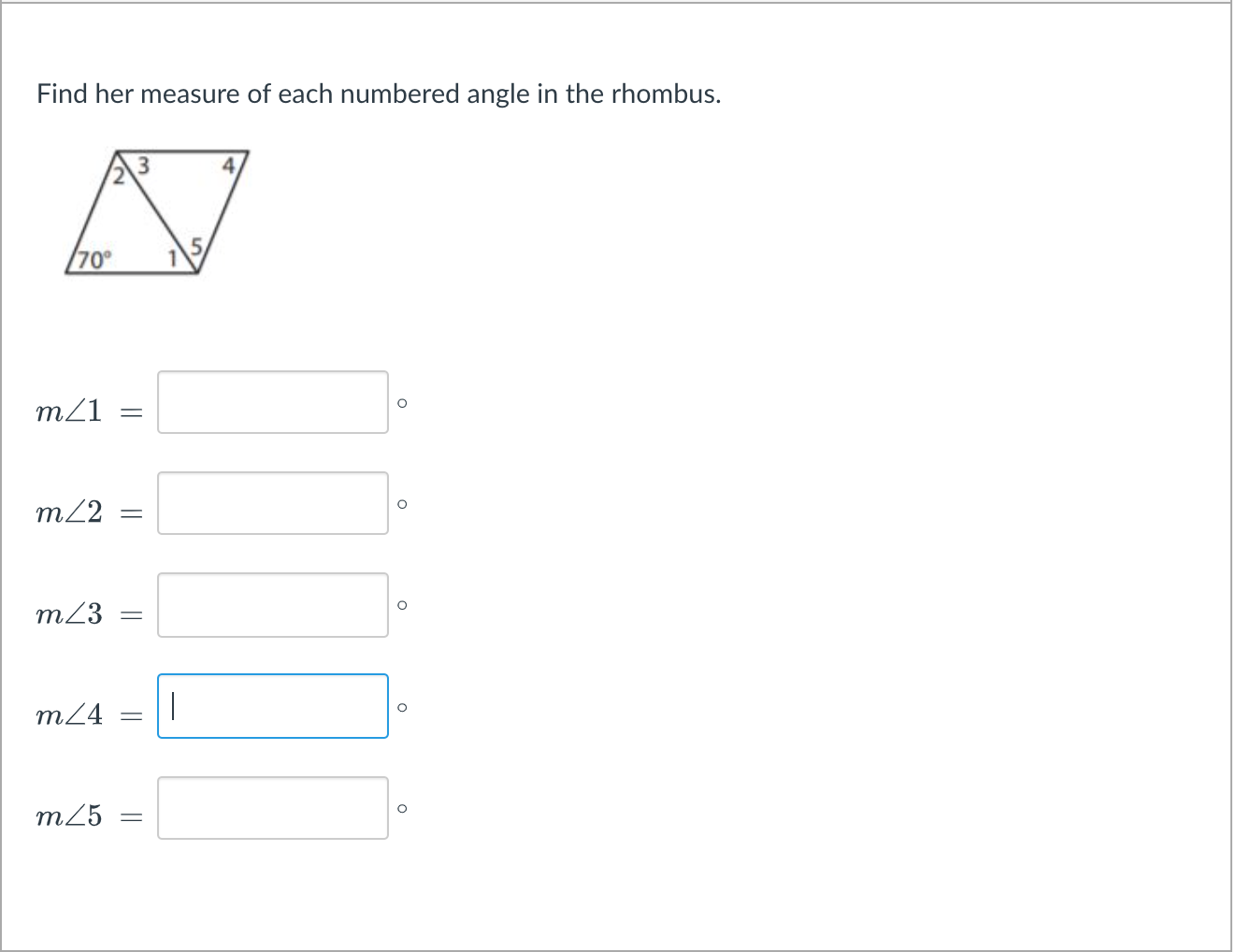Click inside the m∠5 answer box
Viewport: 1236px width, 952px height.
tap(272, 808)
